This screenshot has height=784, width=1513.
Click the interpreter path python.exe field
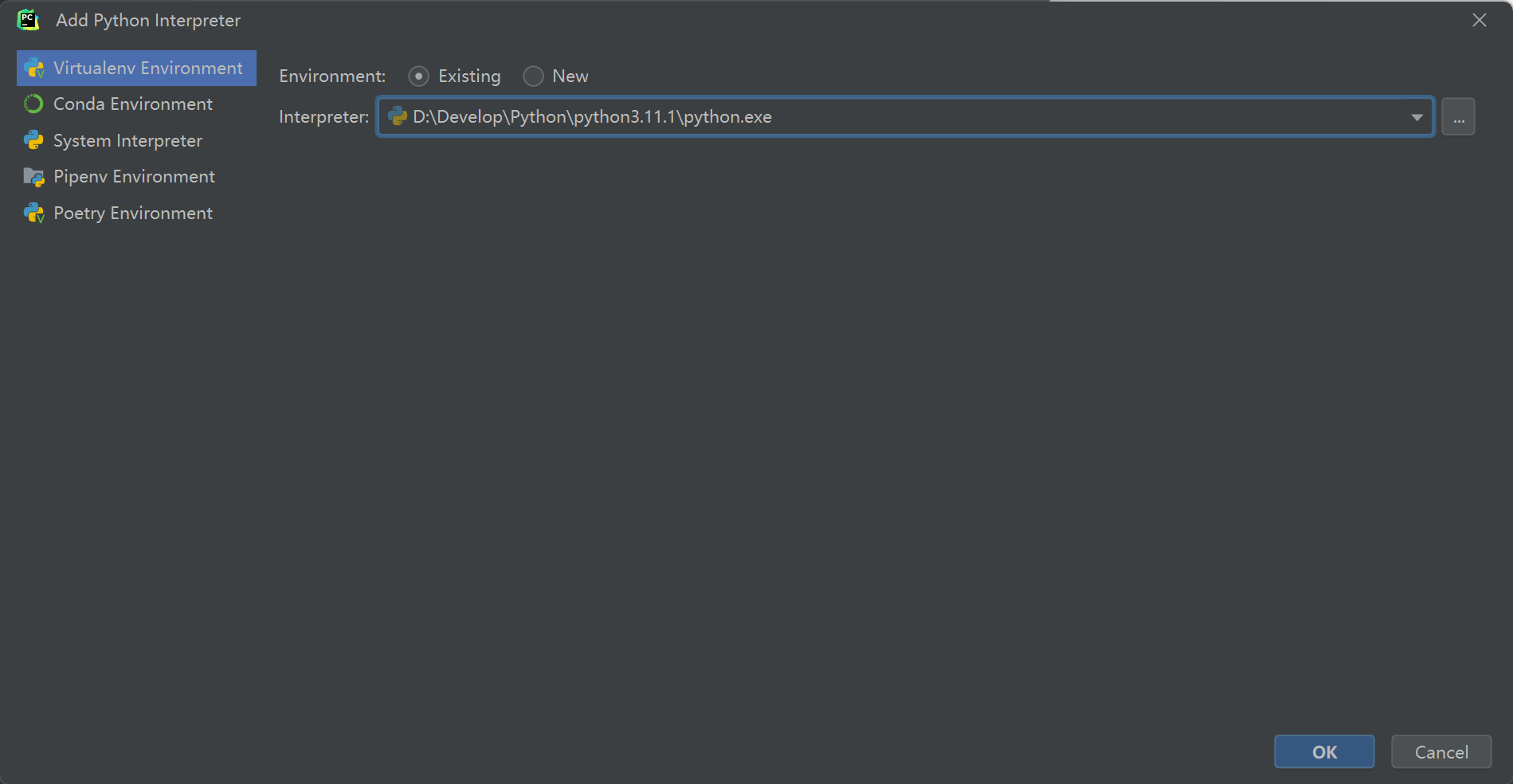click(x=905, y=117)
